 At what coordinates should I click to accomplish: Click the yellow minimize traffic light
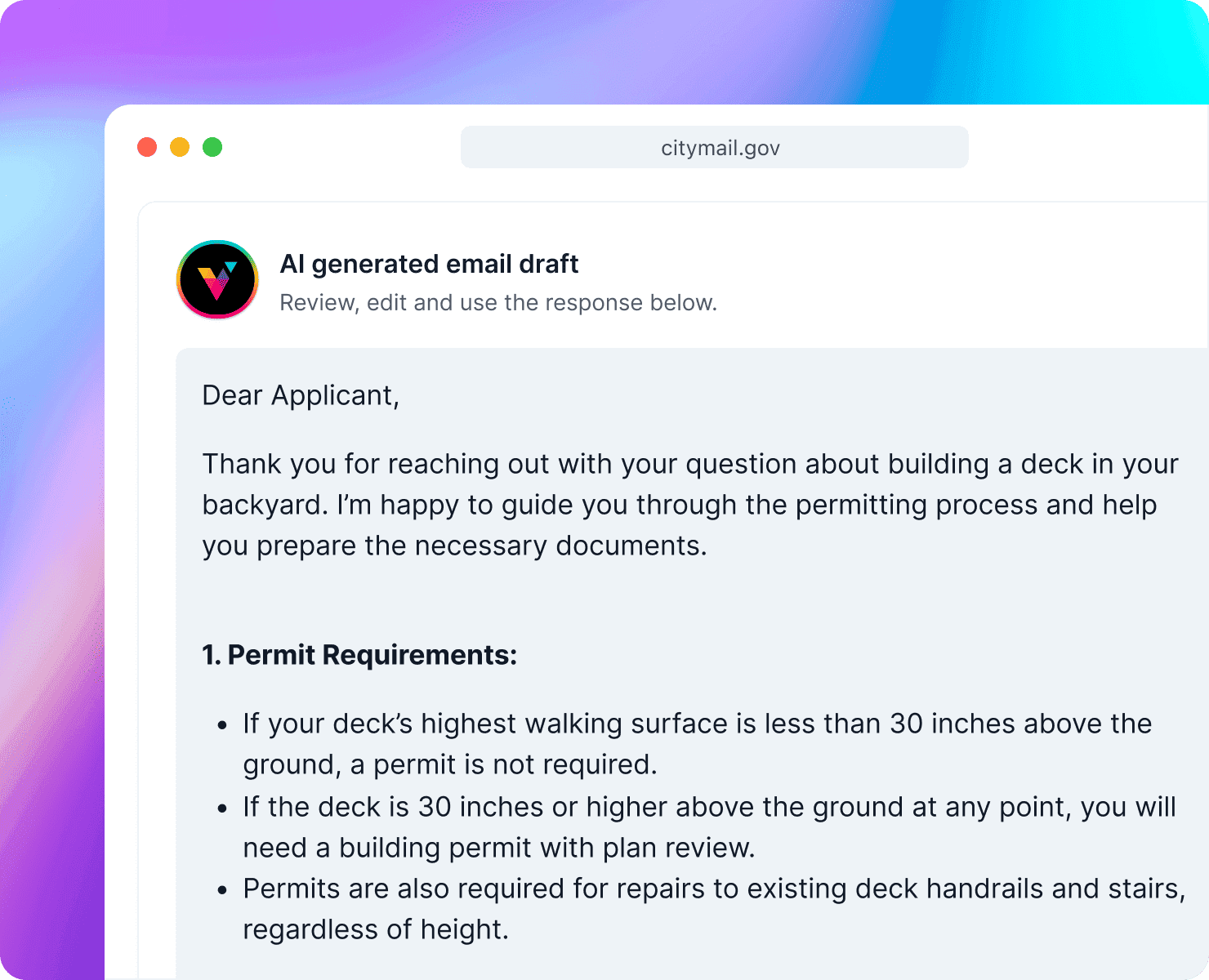click(180, 147)
